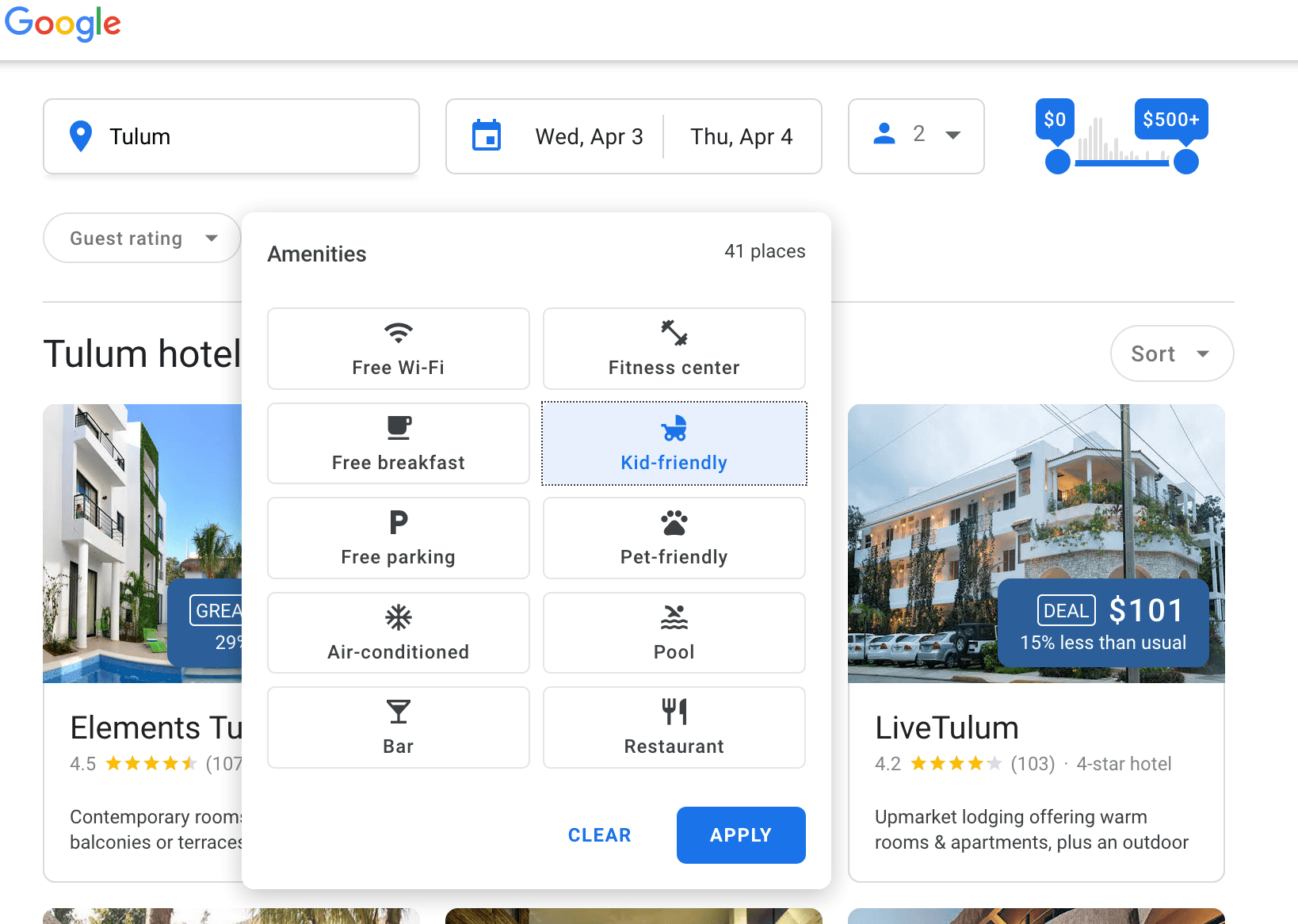Image resolution: width=1298 pixels, height=924 pixels.
Task: Expand the guest count dropdown arrow
Action: coord(953,136)
